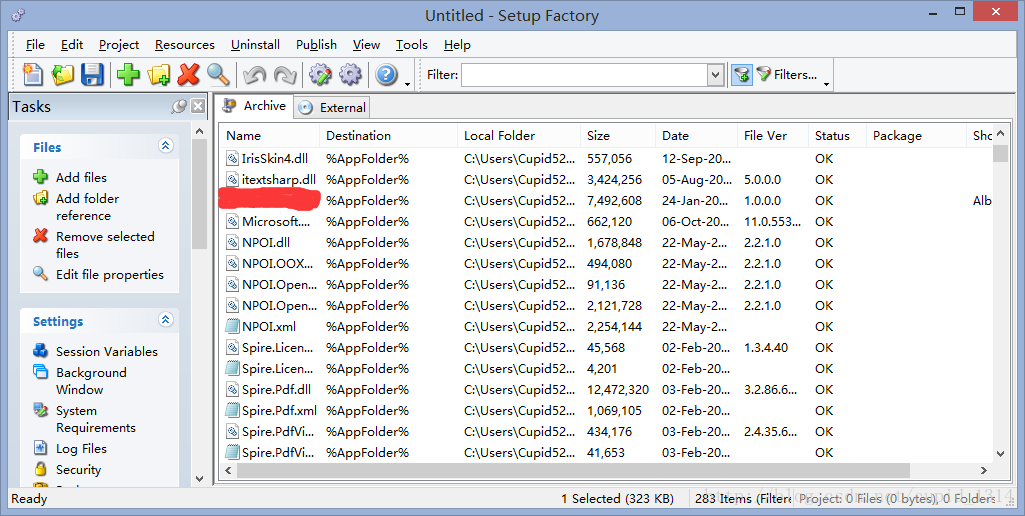Screen dimensions: 1025x516
Task: Sort by the Date column header
Action: tap(696, 135)
